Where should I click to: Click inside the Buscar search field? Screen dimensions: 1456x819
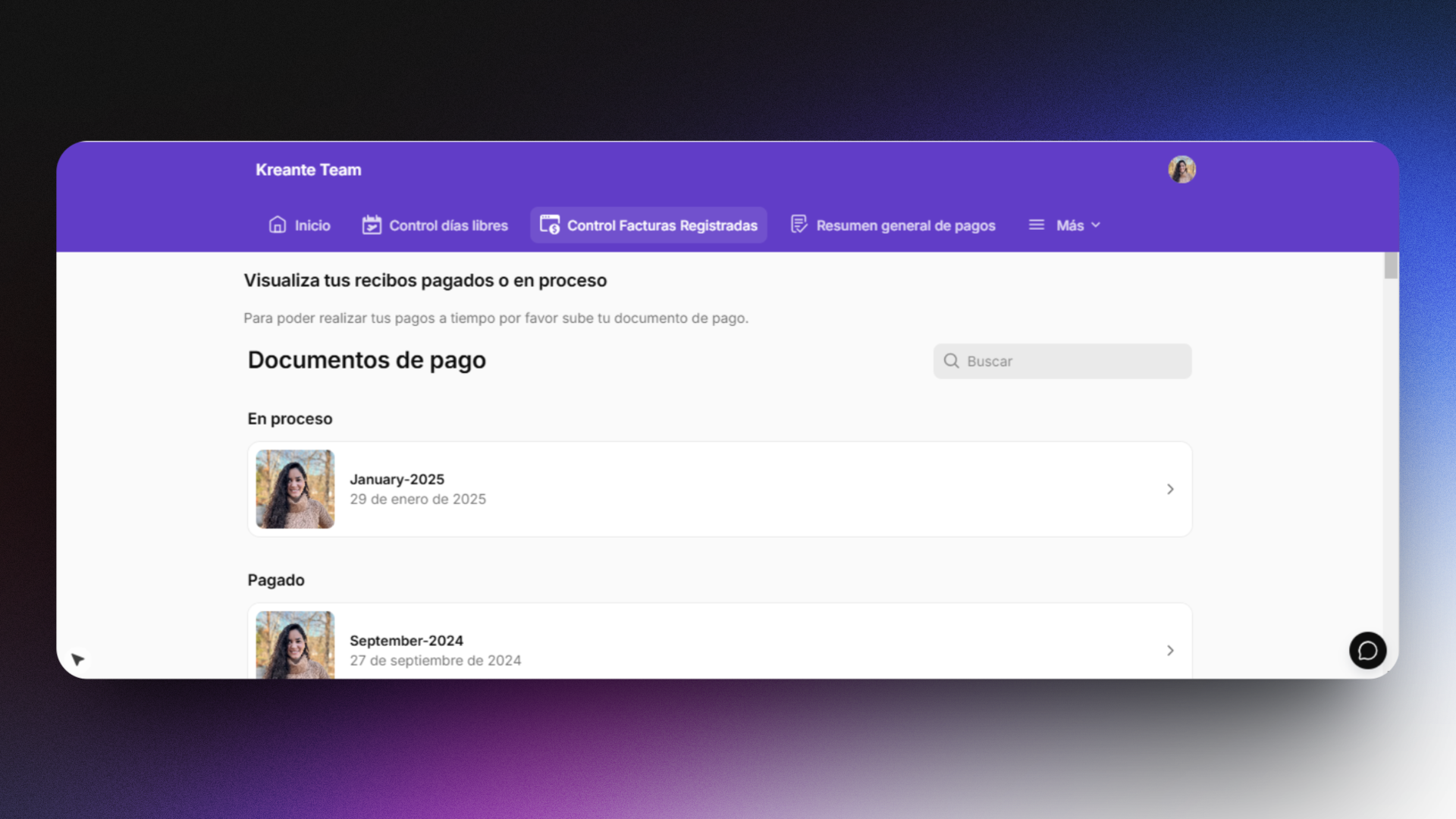1062,361
